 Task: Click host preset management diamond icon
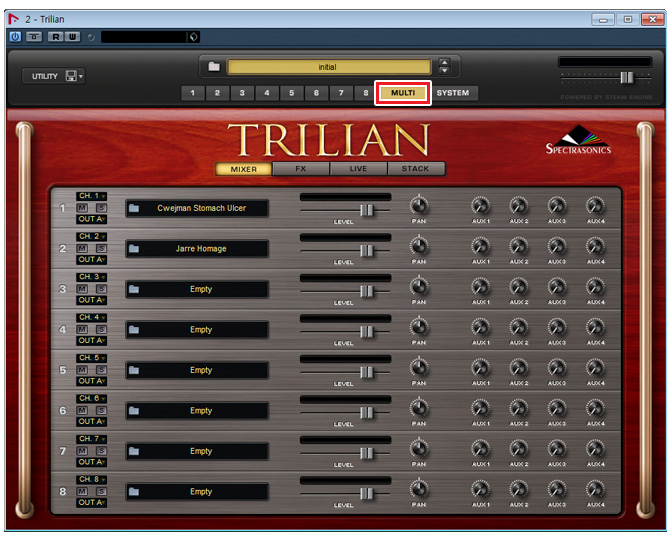coord(194,37)
